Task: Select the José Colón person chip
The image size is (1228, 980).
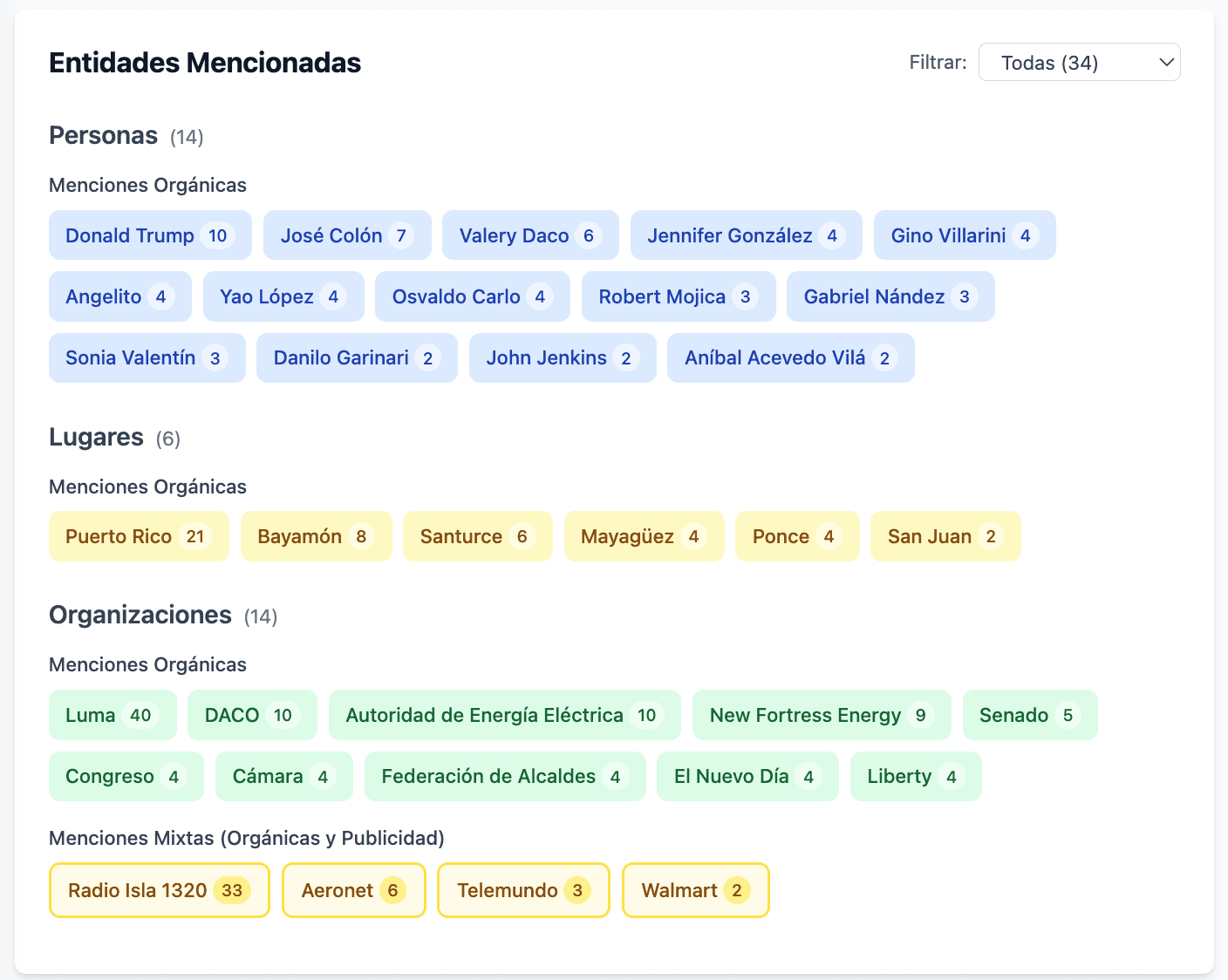Action: [346, 235]
